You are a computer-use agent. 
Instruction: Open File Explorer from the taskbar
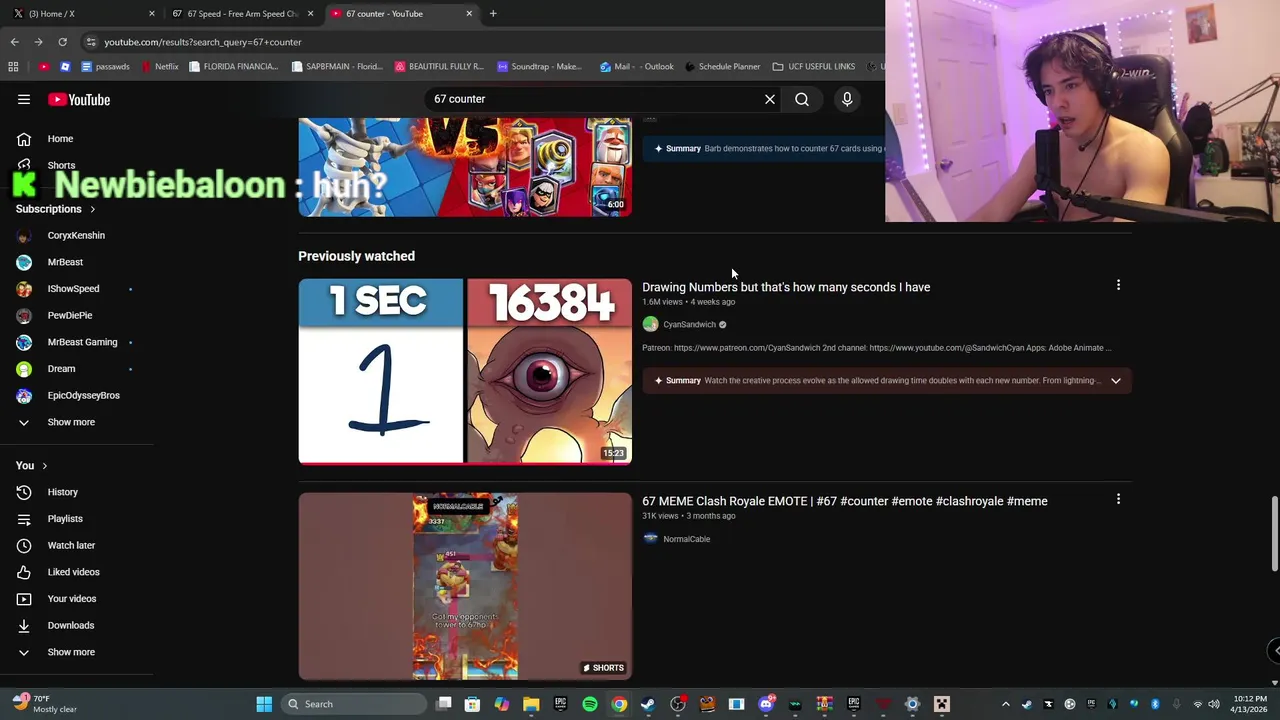531,704
